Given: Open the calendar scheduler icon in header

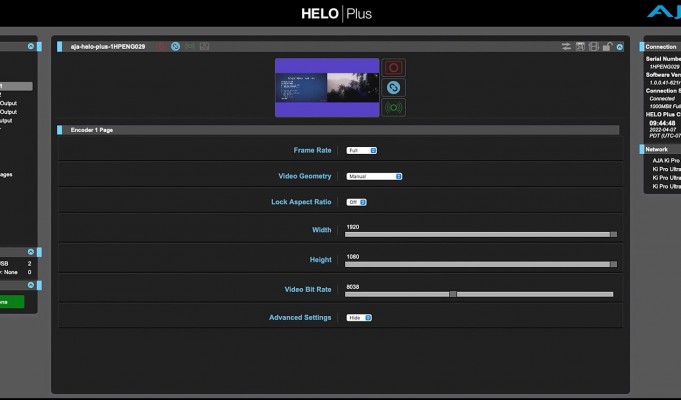Looking at the screenshot, I should pyautogui.click(x=580, y=46).
